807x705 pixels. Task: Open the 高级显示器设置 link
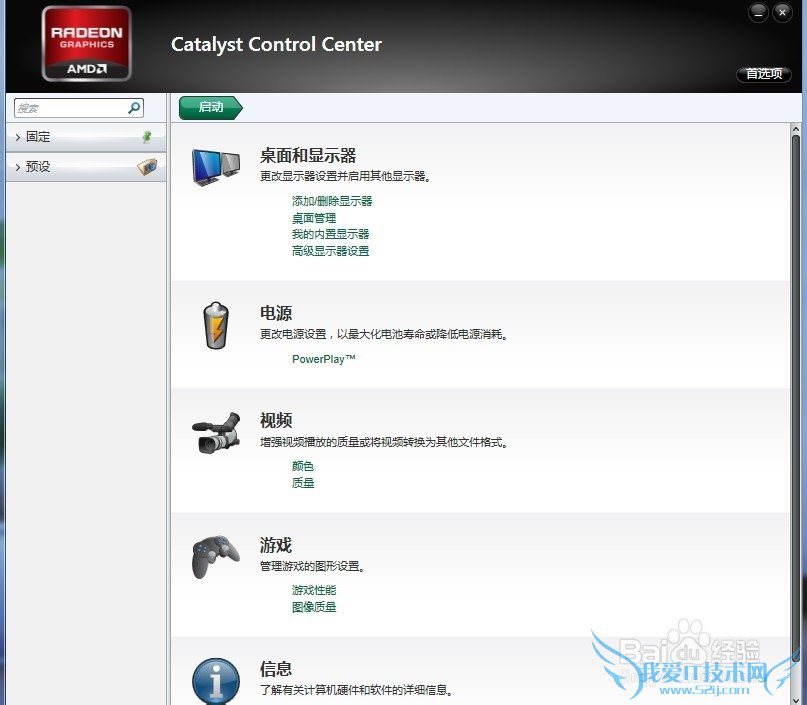(x=330, y=251)
